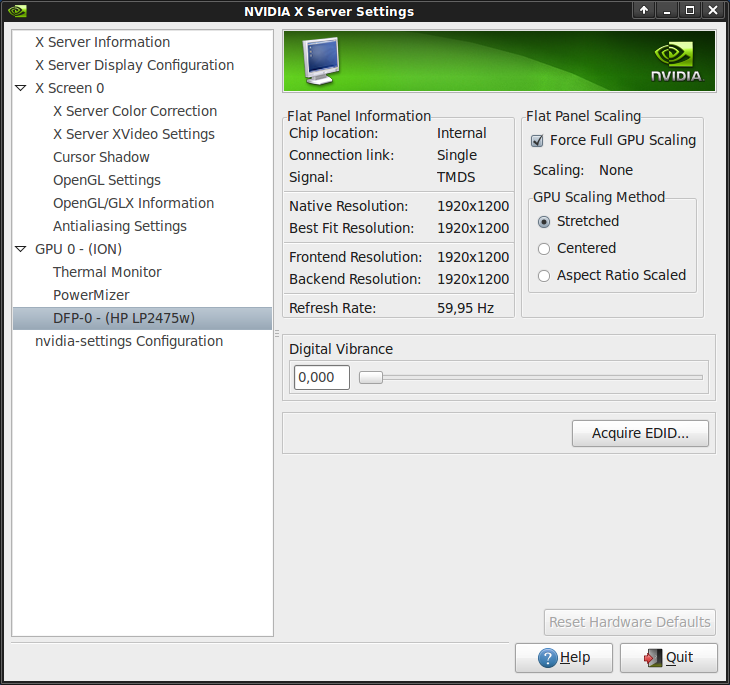730x685 pixels.
Task: Select the Aspect Ratio Scaled method
Action: 544,276
